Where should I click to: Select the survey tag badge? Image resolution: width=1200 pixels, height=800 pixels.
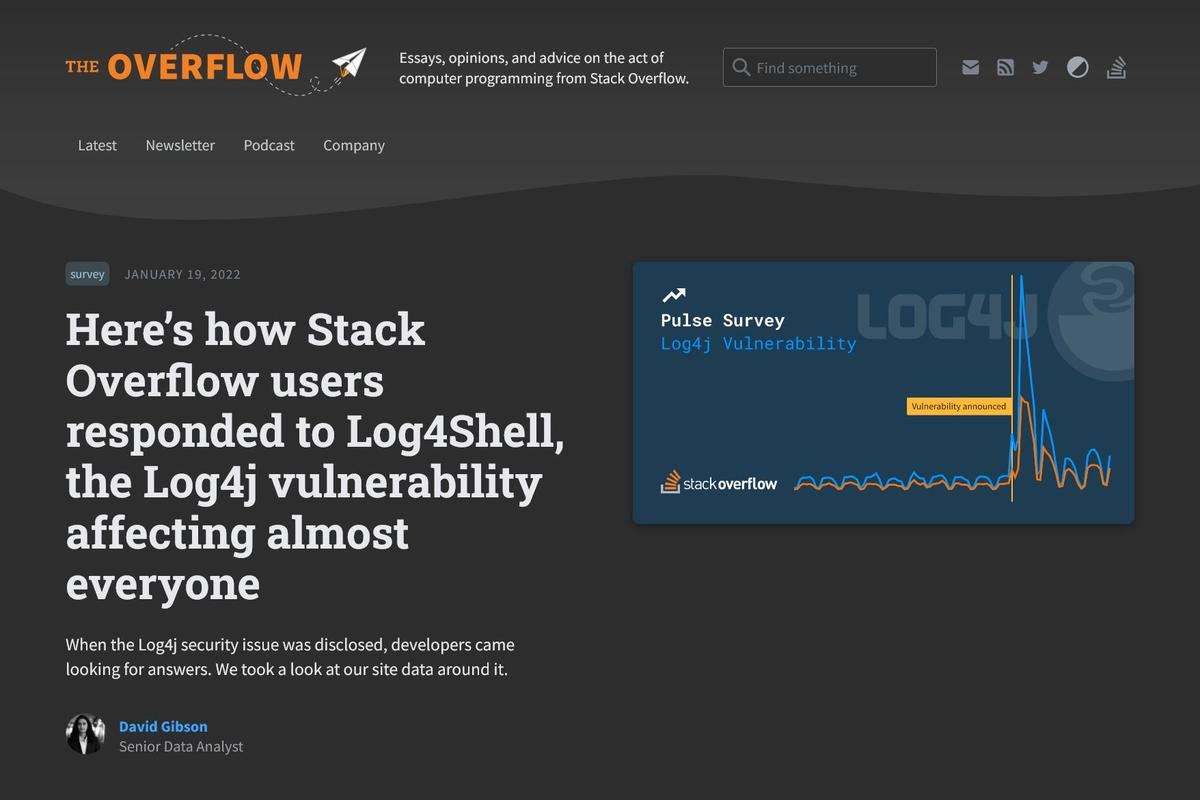tap(87, 274)
